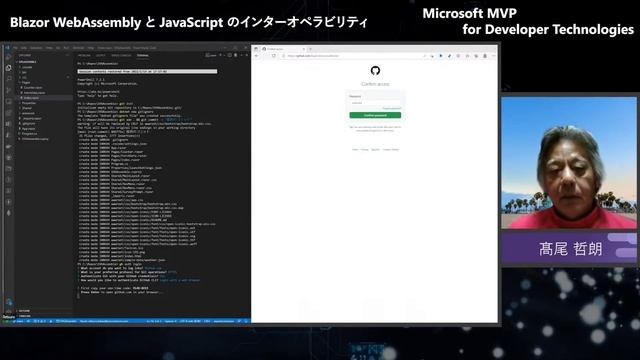Open Counter.razor in the Explorer tree
Viewport: 640px width, 360px height.
33,87
